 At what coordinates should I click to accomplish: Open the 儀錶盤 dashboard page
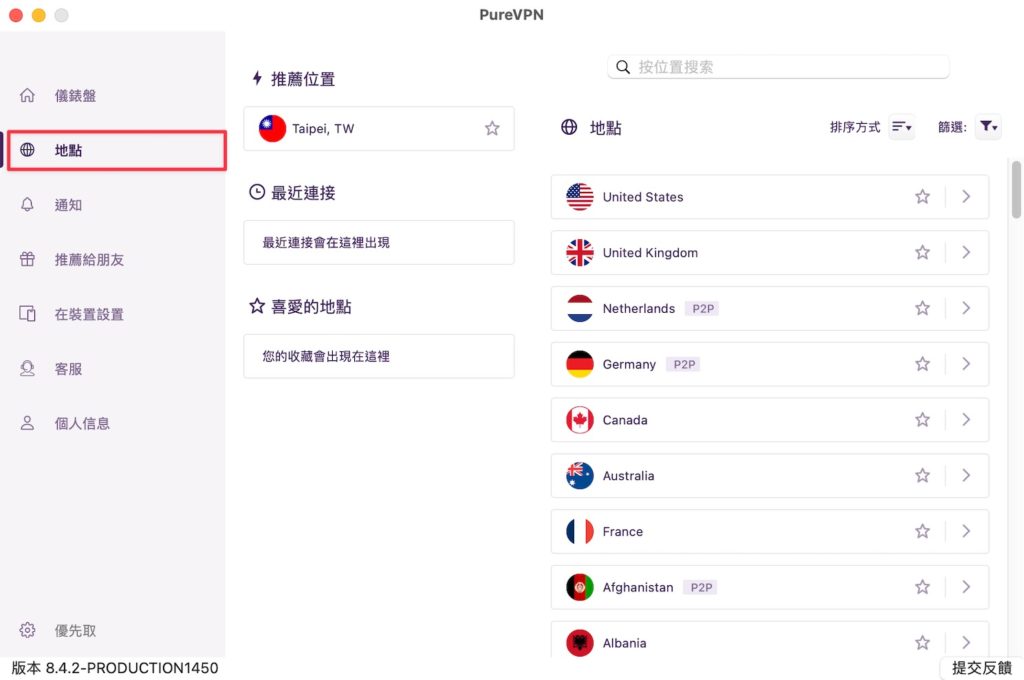(x=75, y=95)
